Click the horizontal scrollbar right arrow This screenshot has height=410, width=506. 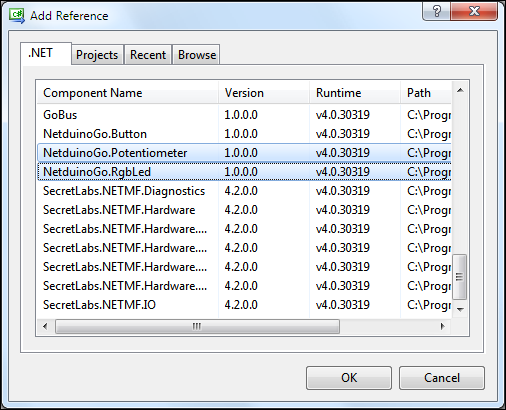click(442, 326)
